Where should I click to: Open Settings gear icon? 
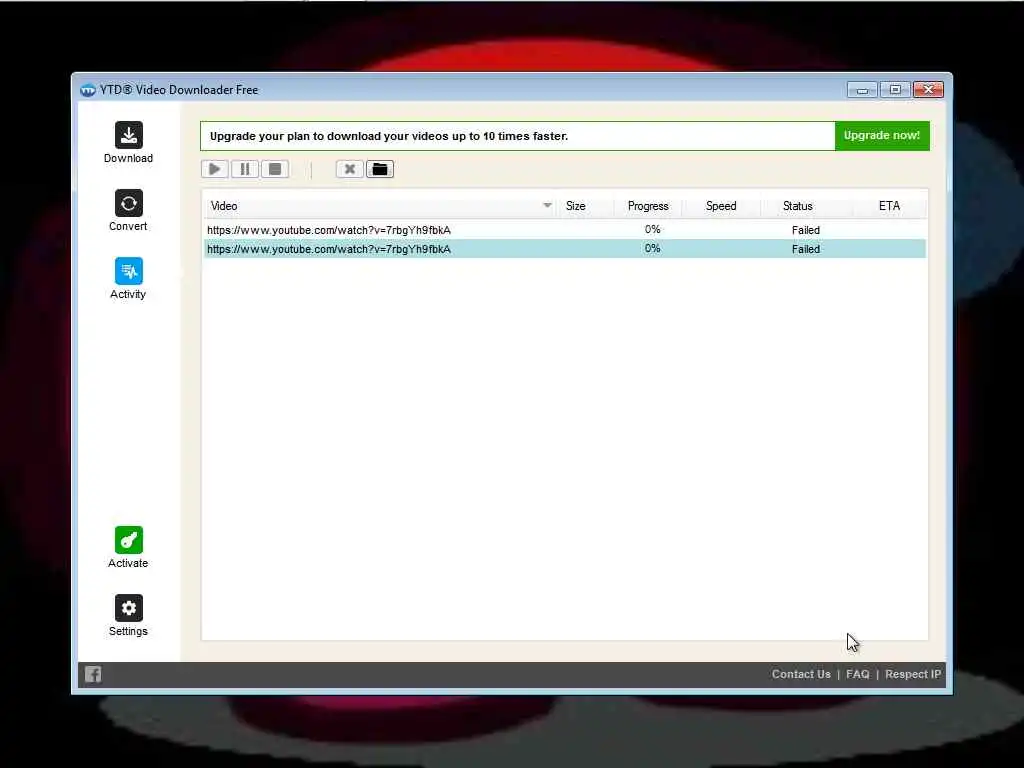point(129,608)
